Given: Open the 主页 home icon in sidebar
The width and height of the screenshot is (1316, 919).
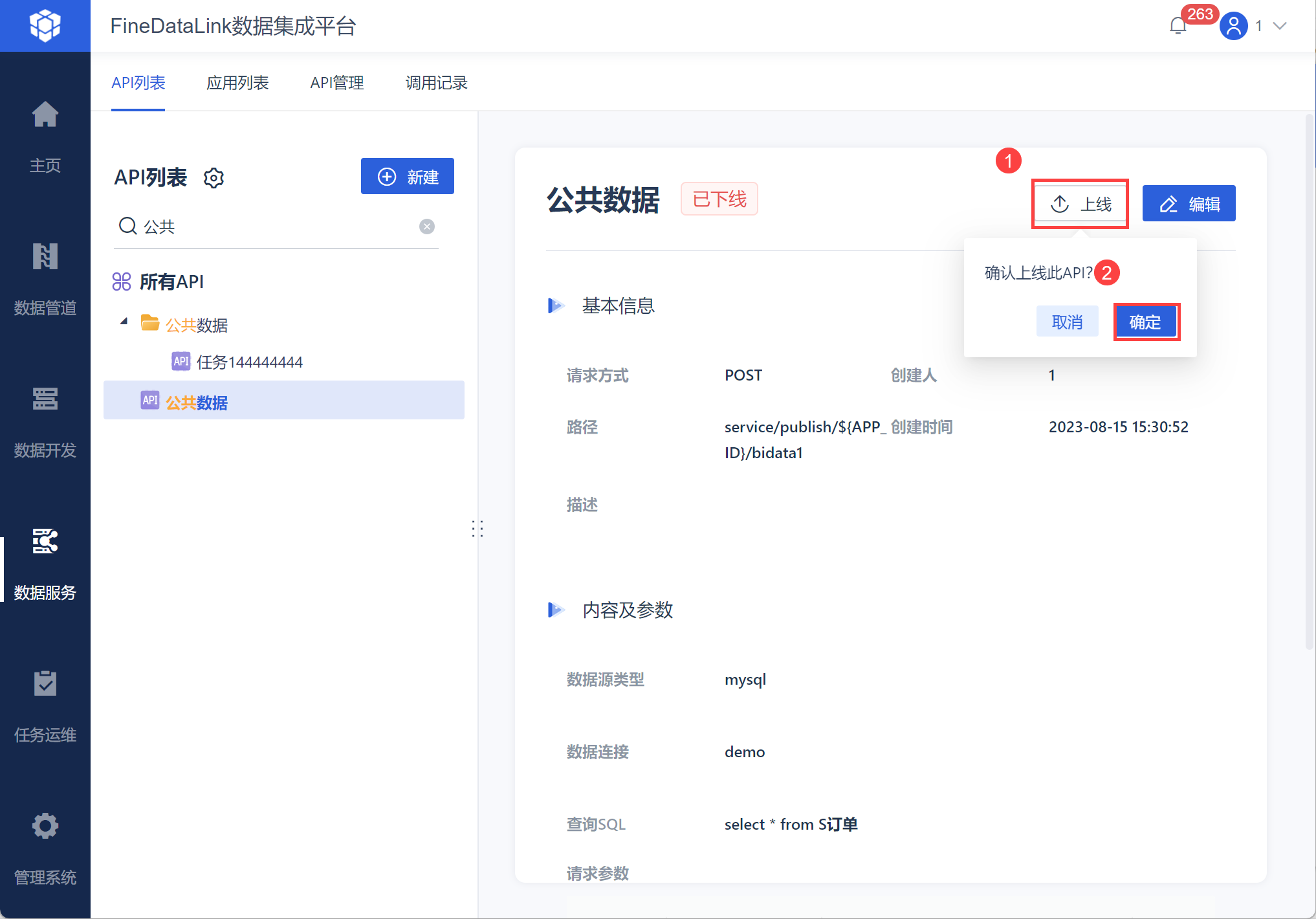Looking at the screenshot, I should (x=45, y=115).
